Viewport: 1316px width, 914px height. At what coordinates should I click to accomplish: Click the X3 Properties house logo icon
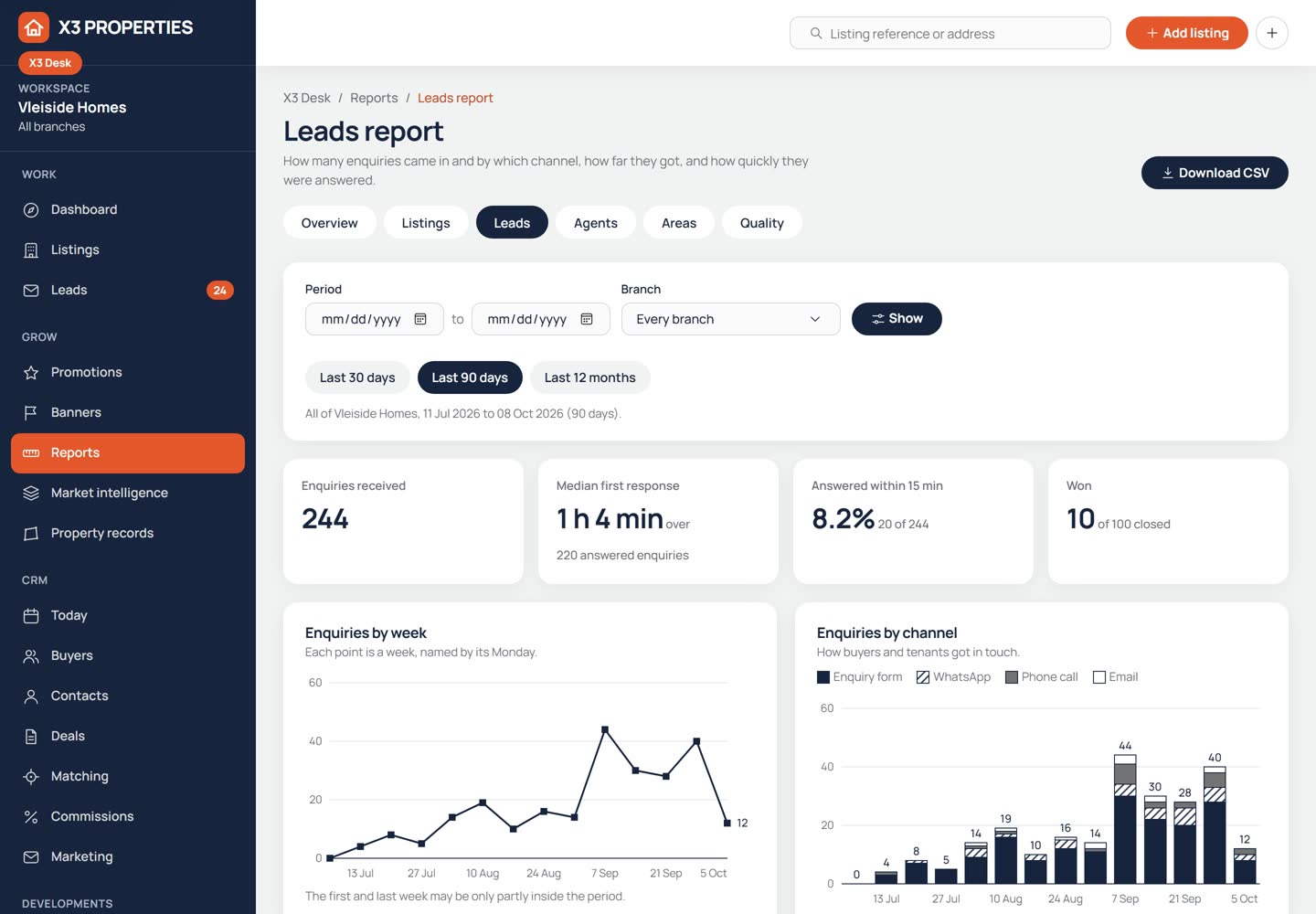click(34, 27)
